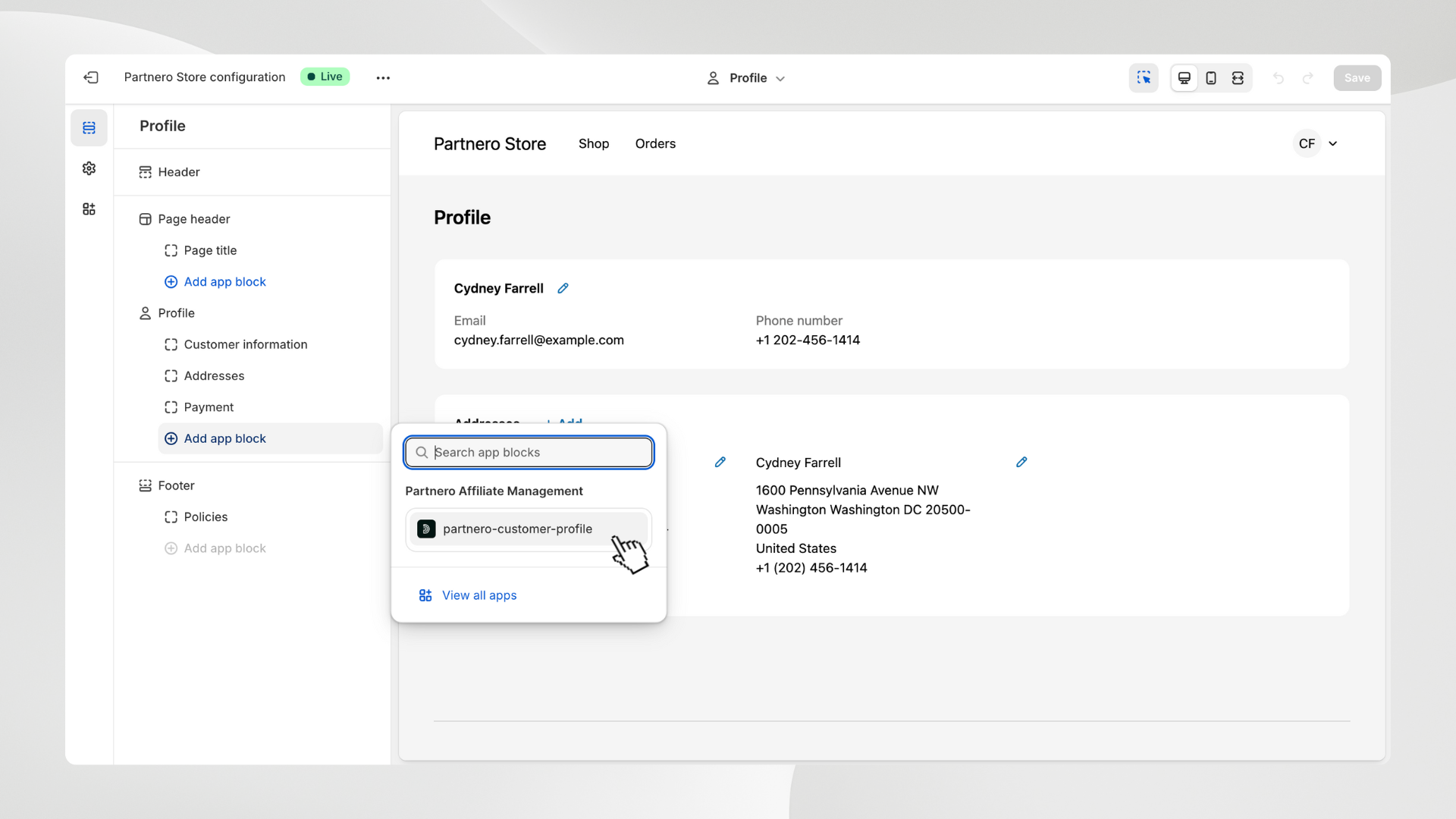Viewport: 1456px width, 819px height.
Task: Click the Footer section icon
Action: [x=145, y=485]
